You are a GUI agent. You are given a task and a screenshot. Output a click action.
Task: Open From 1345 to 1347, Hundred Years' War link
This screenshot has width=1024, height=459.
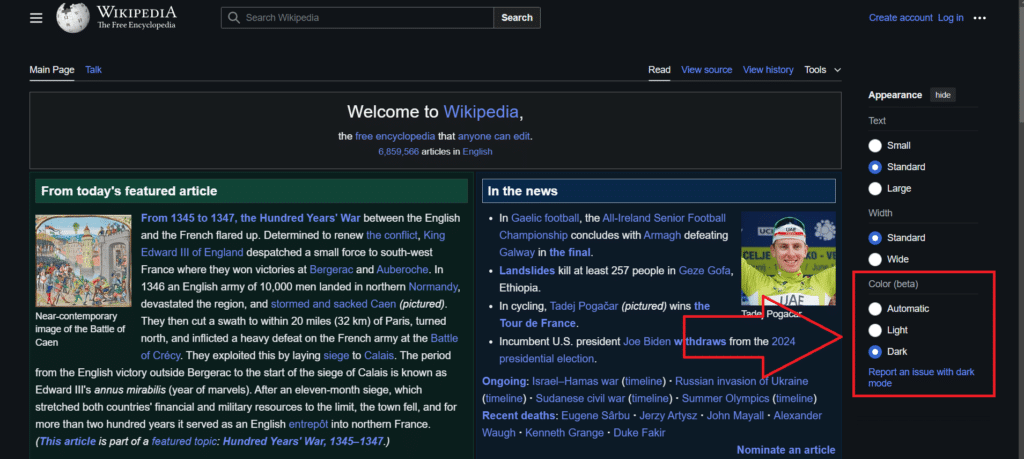pos(251,218)
